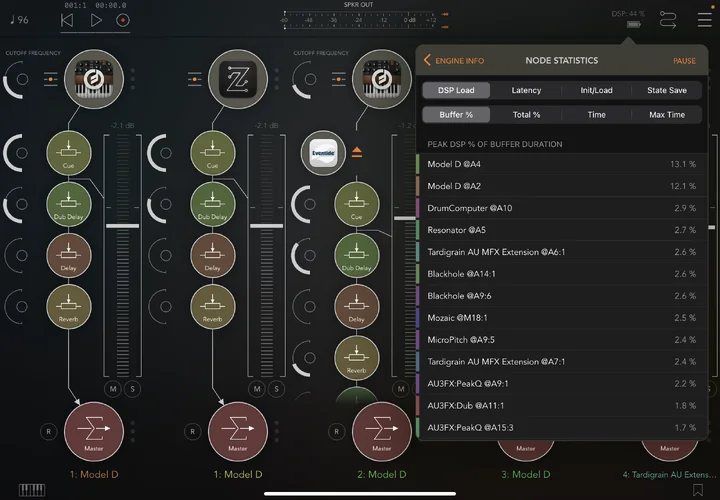Open the MIDI routing matrix icon

point(669,19)
